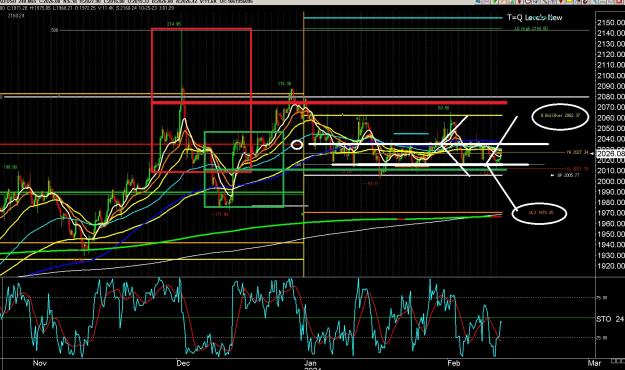Click the 2110.00 price axis label
Viewport: 625px width, 370px height.
(611, 65)
